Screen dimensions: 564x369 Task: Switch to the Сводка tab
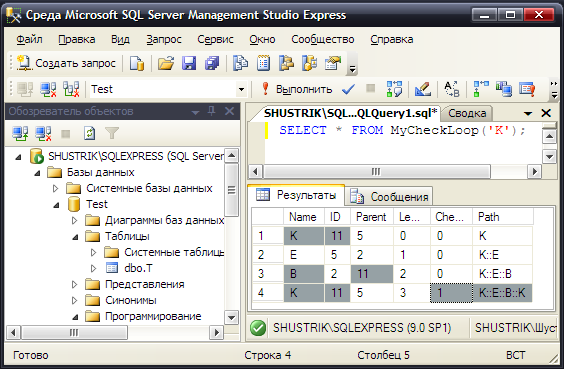[x=467, y=113]
